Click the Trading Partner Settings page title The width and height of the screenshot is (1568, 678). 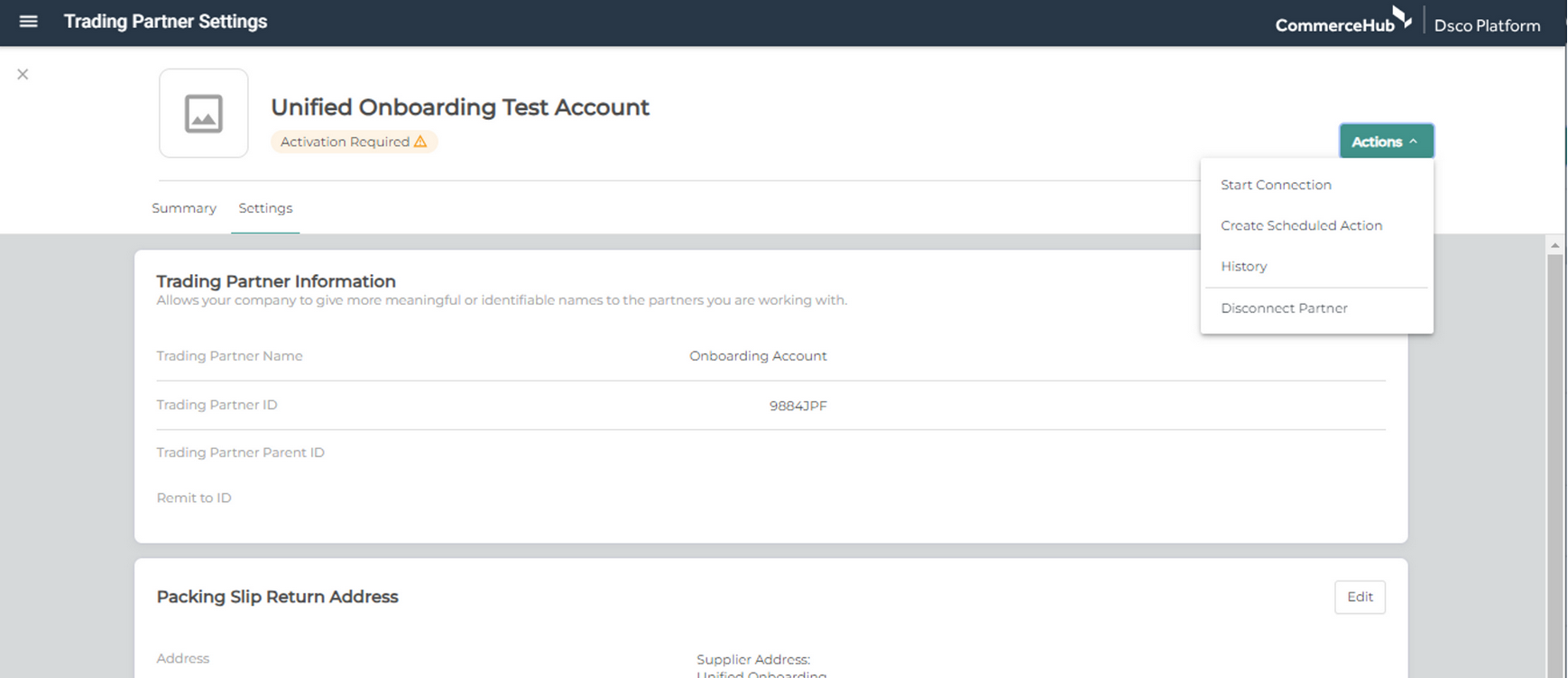pos(165,21)
